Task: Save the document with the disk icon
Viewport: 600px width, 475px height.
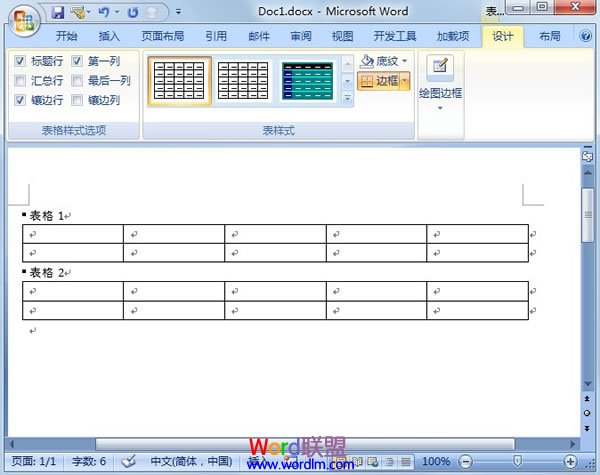Action: pos(58,13)
